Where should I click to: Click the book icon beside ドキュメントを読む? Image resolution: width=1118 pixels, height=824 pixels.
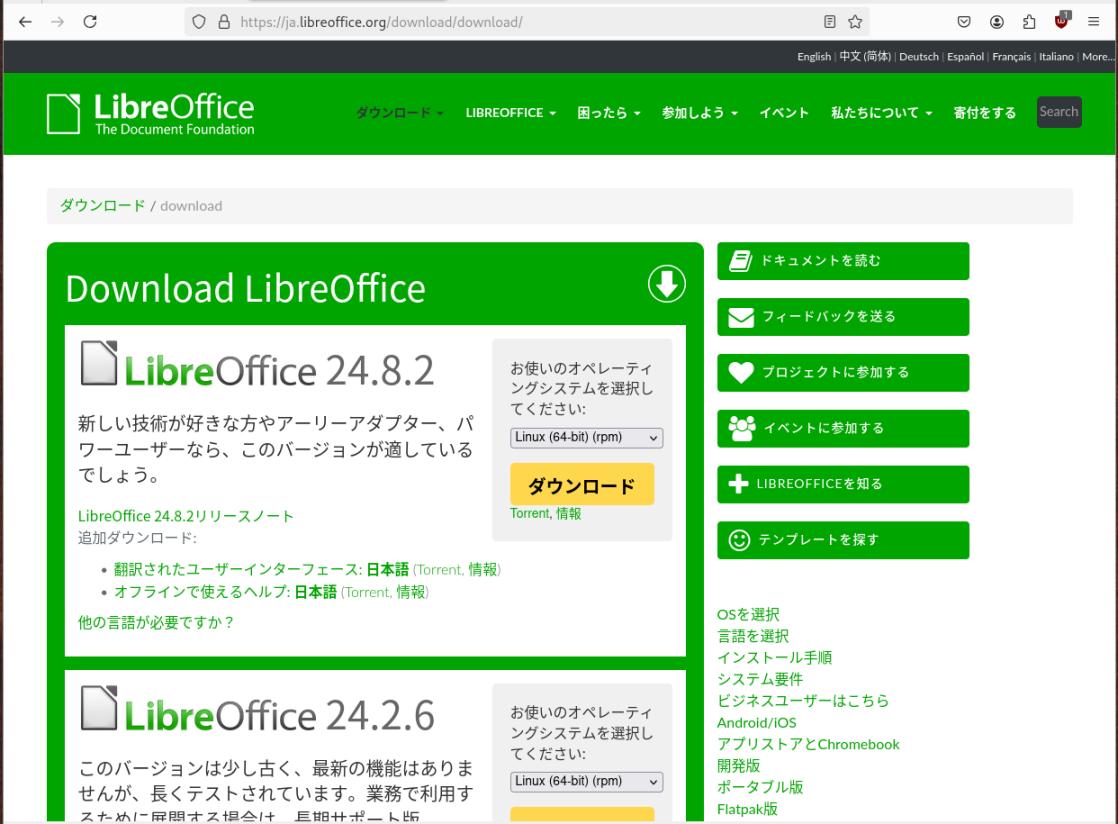click(740, 261)
